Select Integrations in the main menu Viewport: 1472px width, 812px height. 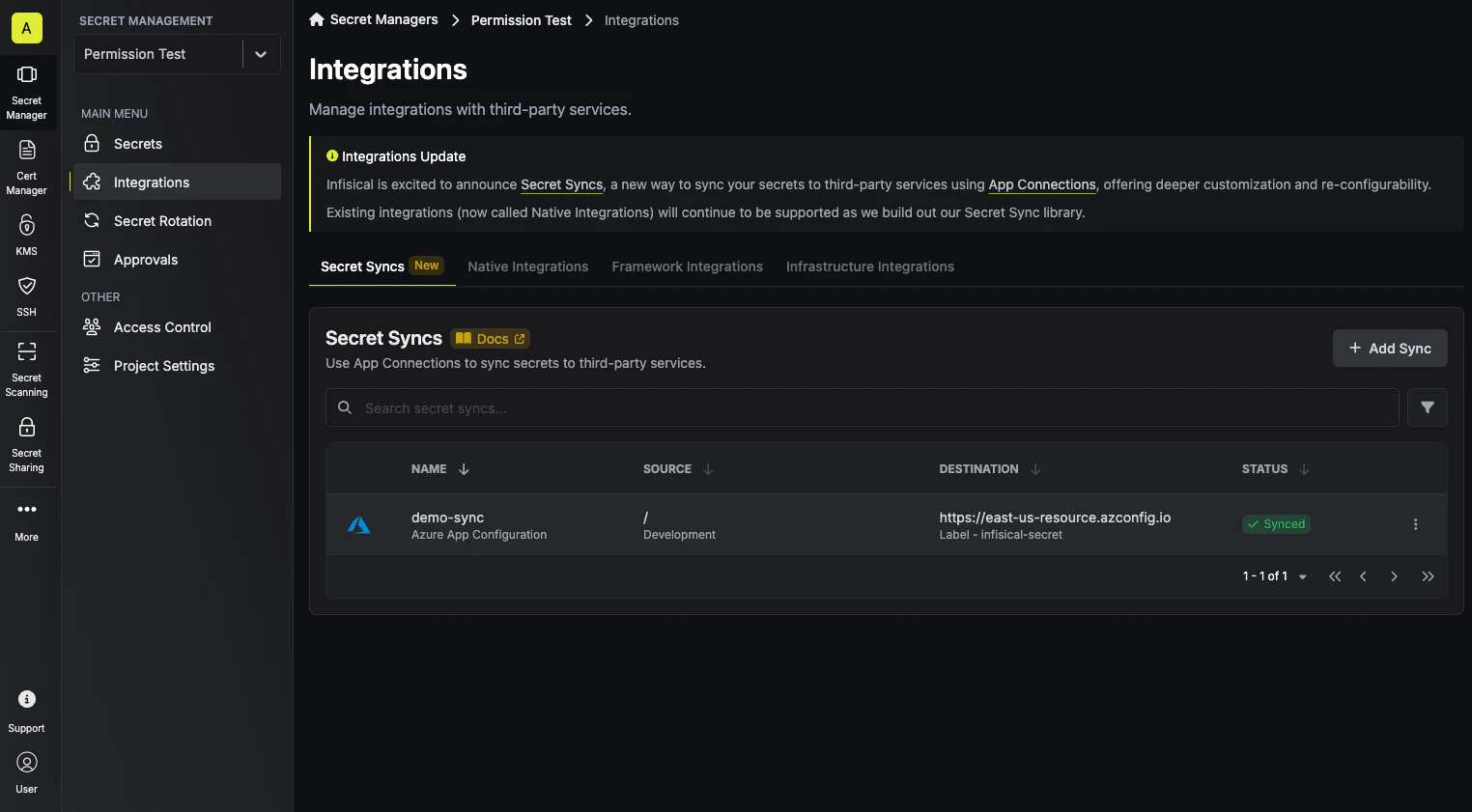[177, 182]
